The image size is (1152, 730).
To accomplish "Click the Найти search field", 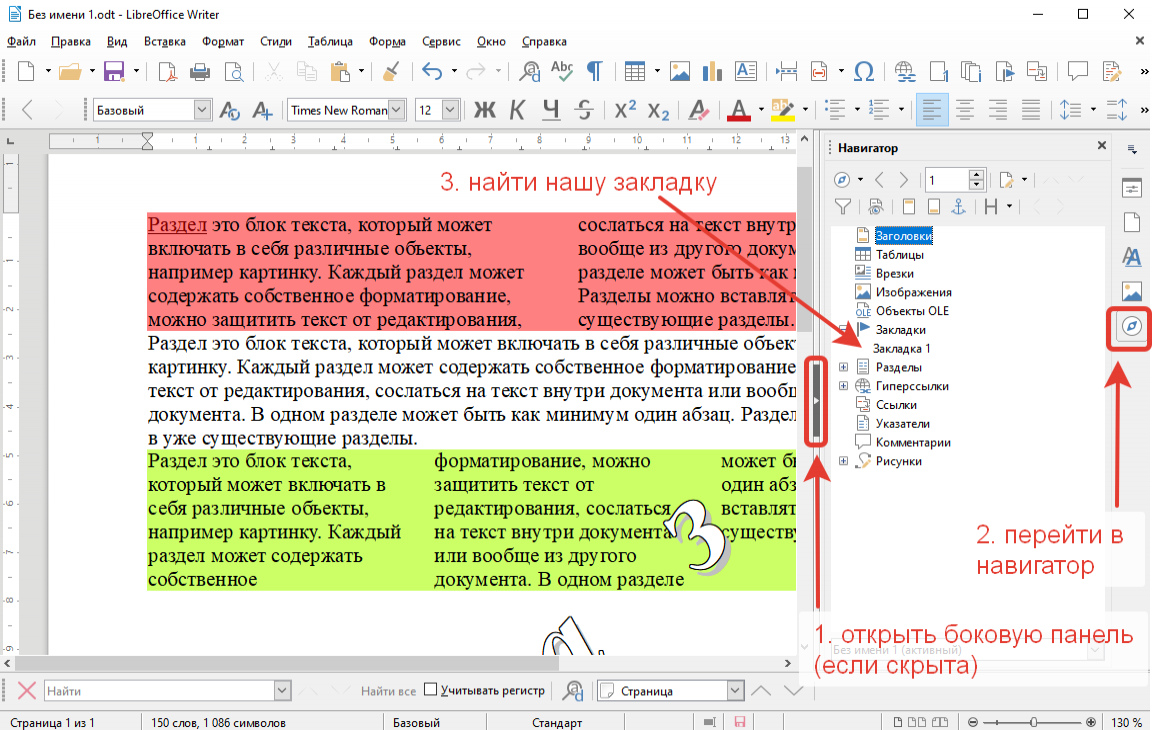I will [x=160, y=690].
